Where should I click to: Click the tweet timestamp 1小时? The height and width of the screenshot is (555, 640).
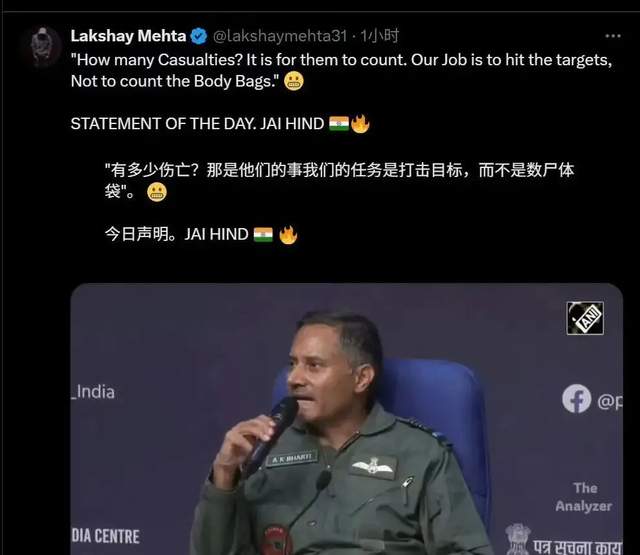380,36
